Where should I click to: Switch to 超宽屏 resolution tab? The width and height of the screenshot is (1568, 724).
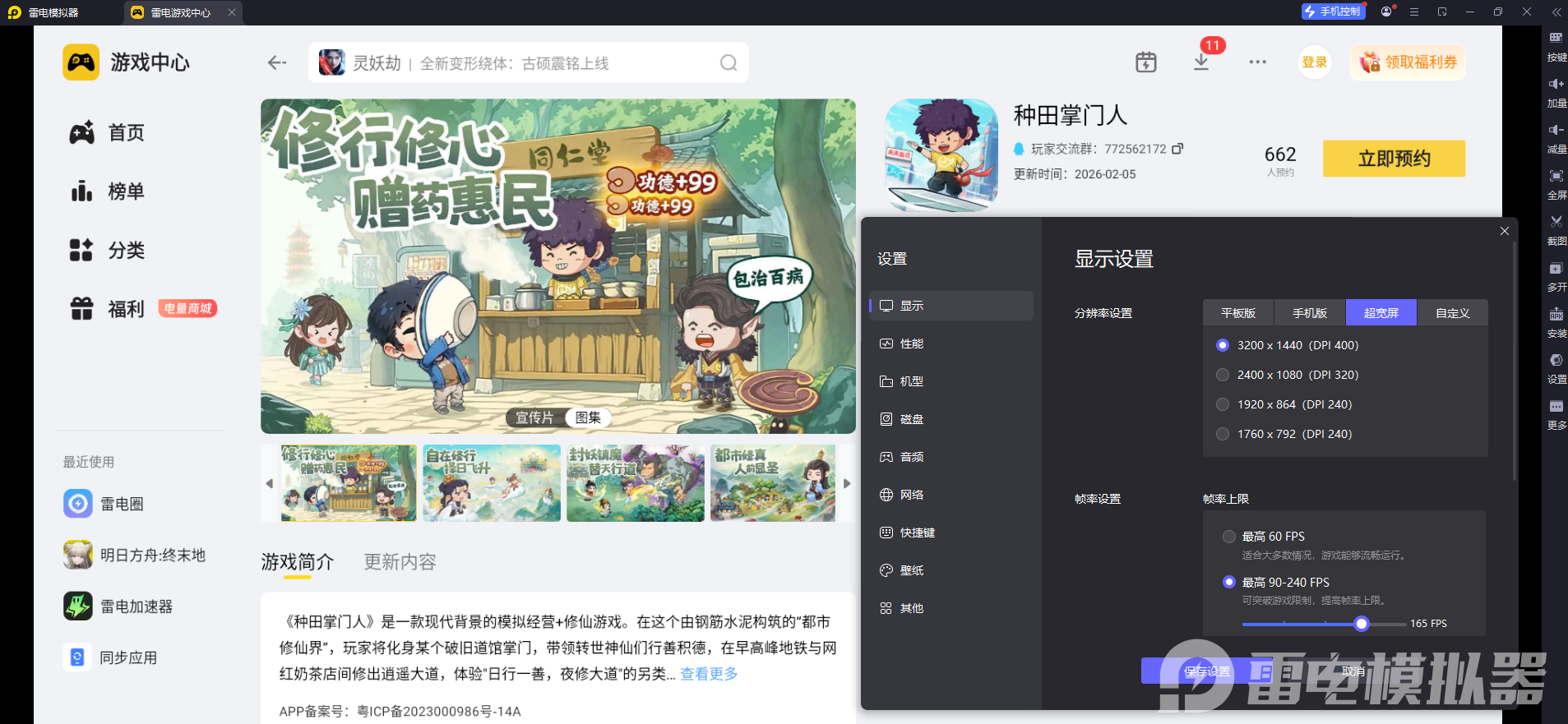click(x=1381, y=313)
